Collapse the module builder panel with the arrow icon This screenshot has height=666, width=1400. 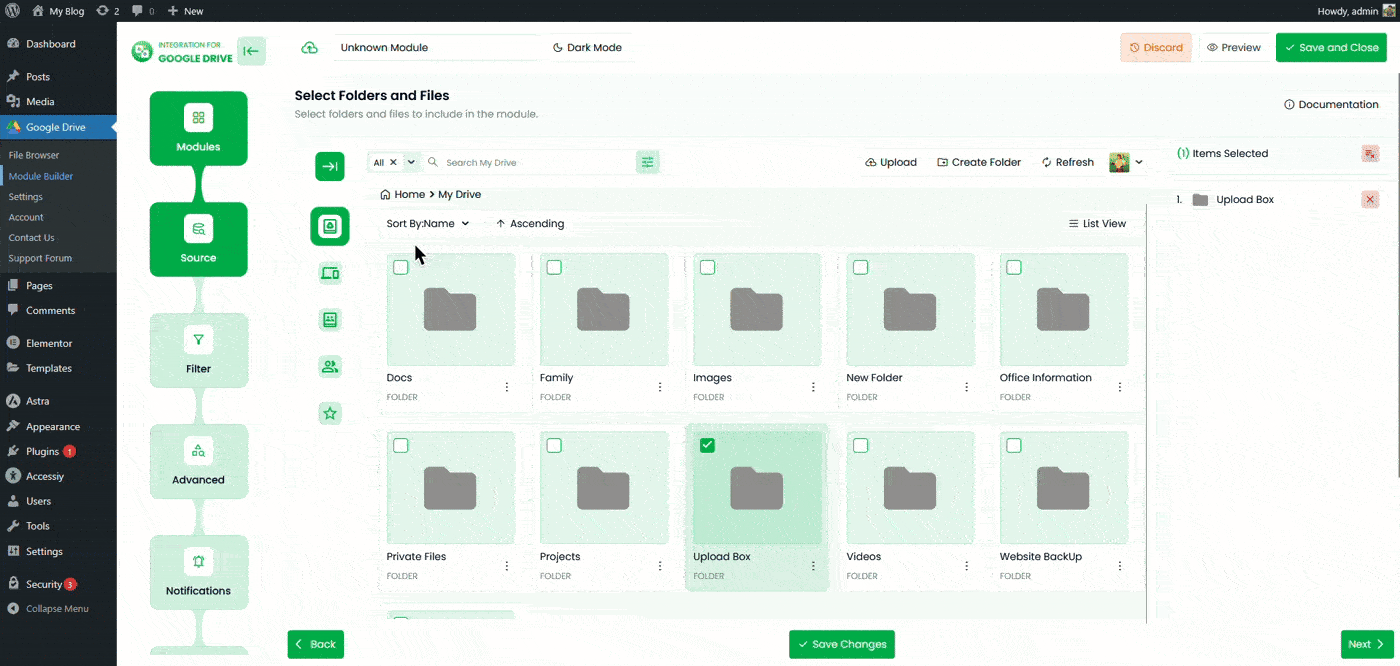coord(251,50)
